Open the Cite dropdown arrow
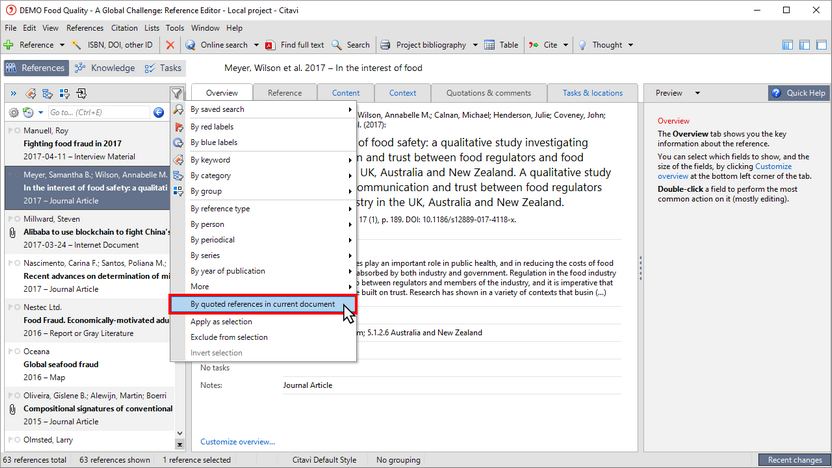Image resolution: width=832 pixels, height=468 pixels. [x=566, y=45]
